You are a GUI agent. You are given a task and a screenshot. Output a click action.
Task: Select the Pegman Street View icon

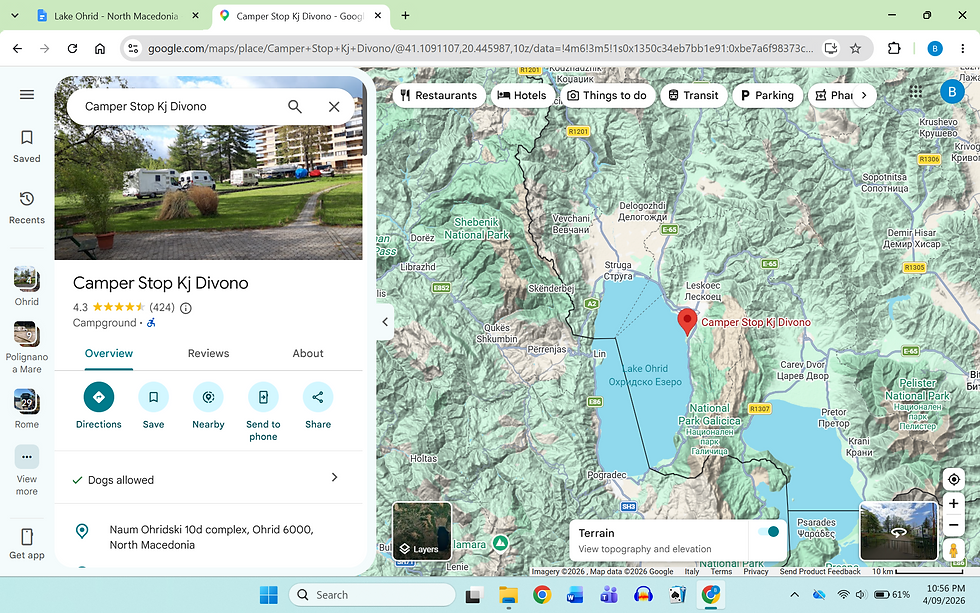(953, 551)
